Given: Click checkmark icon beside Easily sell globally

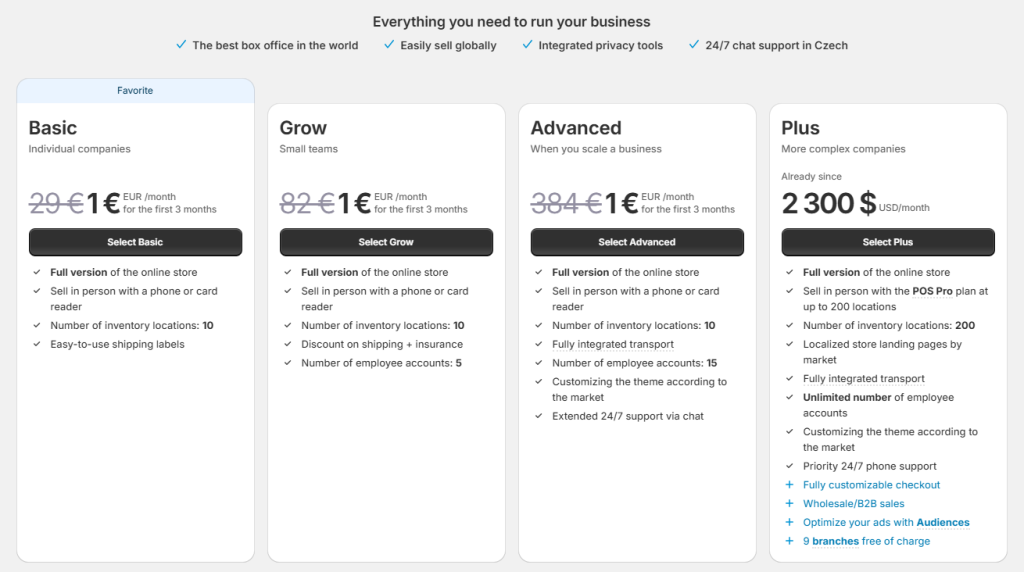Looking at the screenshot, I should coord(389,45).
